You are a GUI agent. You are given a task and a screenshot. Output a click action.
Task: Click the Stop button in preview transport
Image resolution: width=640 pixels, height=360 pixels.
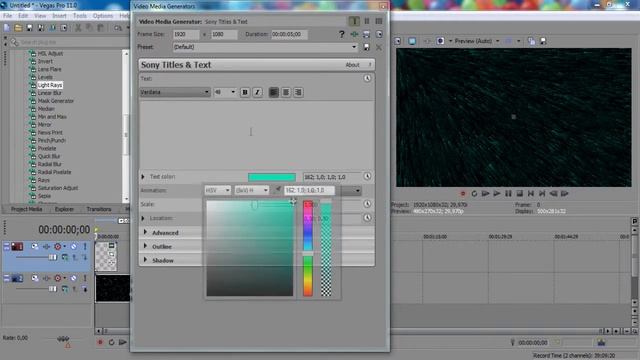coord(520,193)
